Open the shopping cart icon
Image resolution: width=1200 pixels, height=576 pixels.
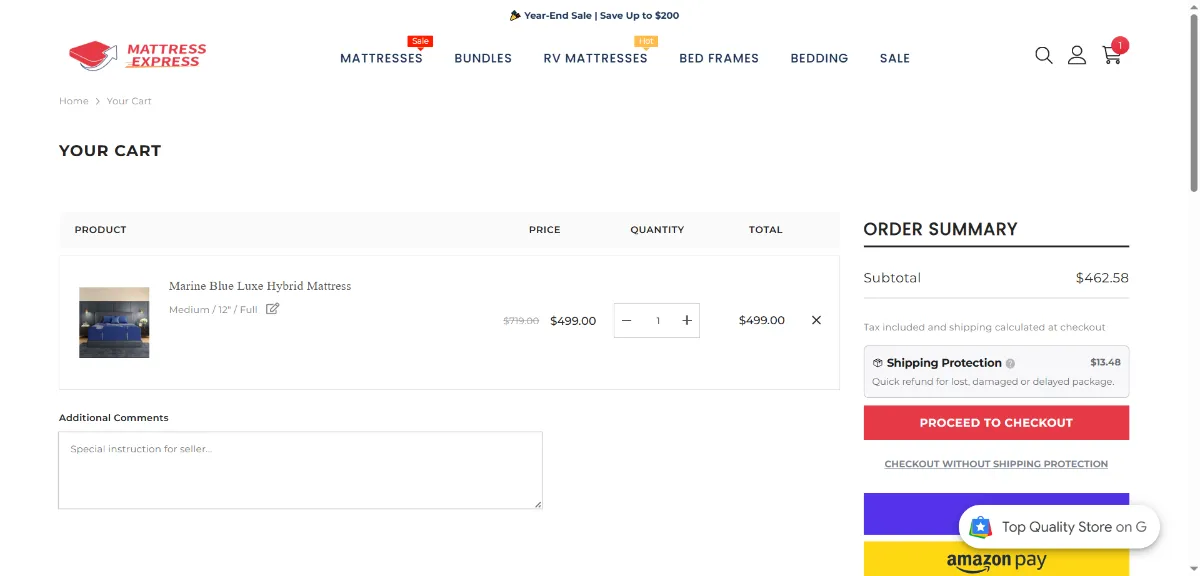pos(1112,55)
